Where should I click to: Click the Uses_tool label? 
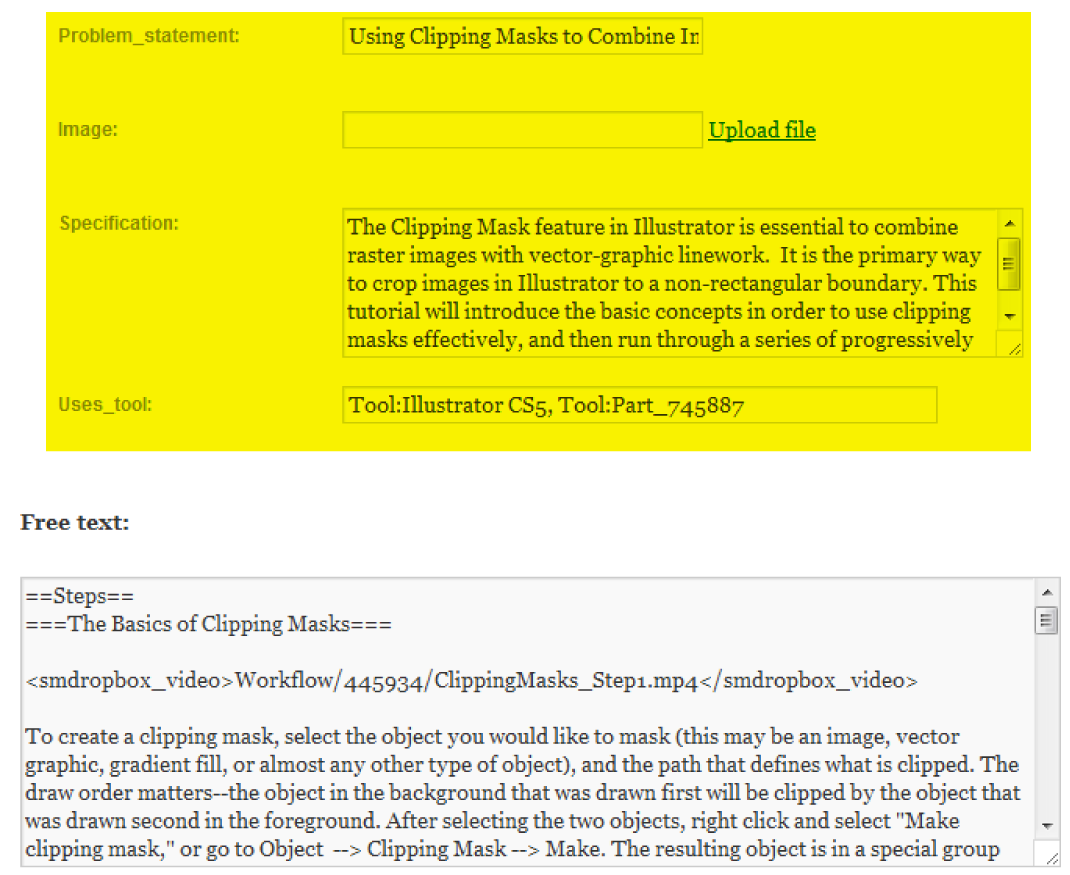[x=105, y=404]
